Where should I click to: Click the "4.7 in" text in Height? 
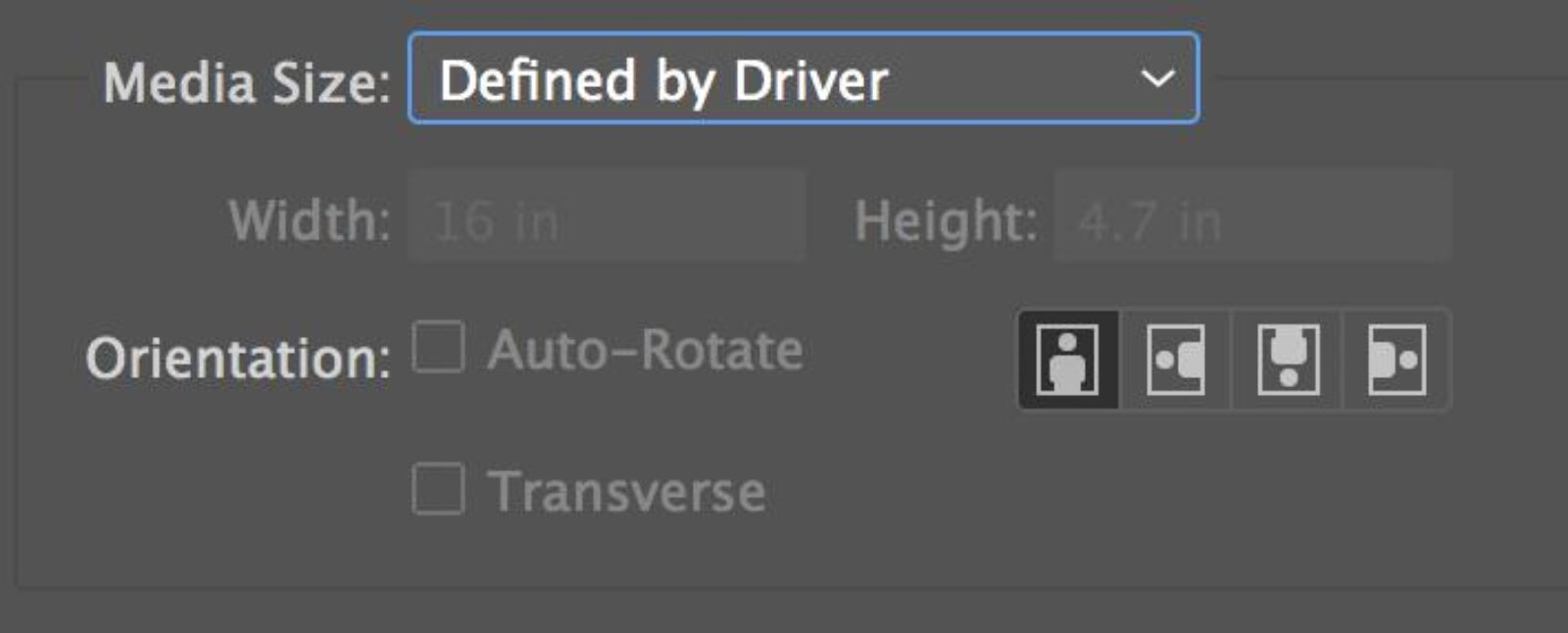click(1150, 221)
